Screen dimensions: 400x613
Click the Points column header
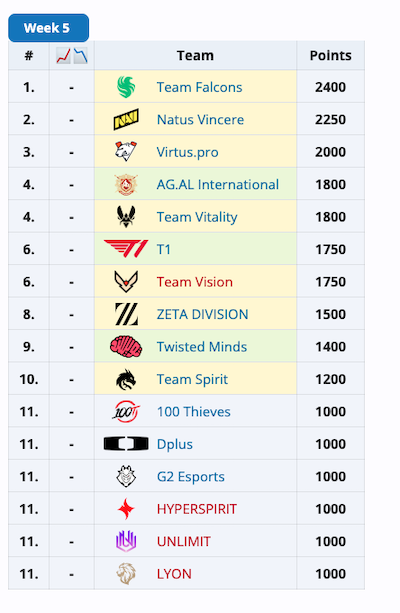330,56
